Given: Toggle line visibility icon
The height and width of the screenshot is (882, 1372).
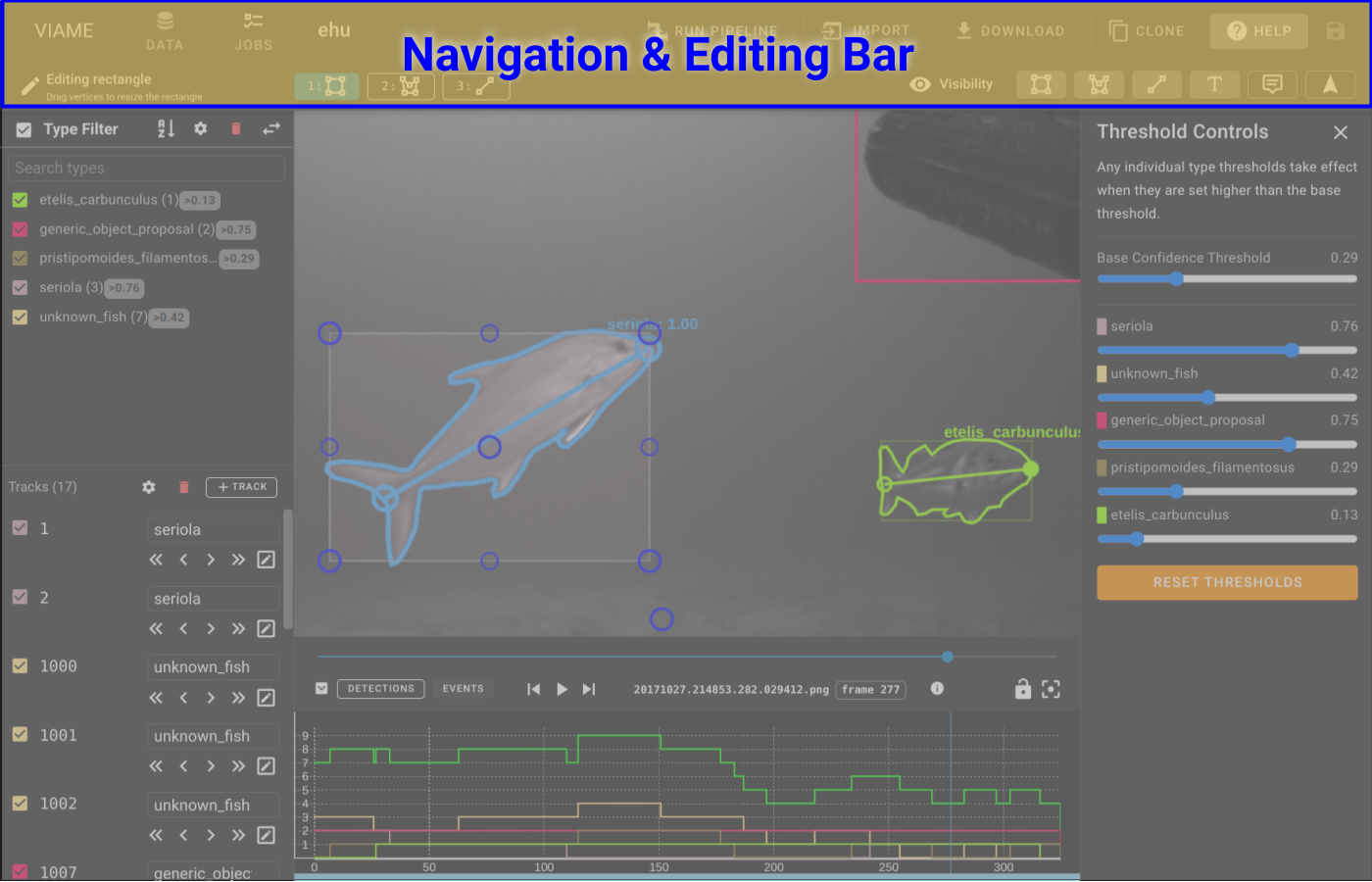Looking at the screenshot, I should [x=1156, y=84].
